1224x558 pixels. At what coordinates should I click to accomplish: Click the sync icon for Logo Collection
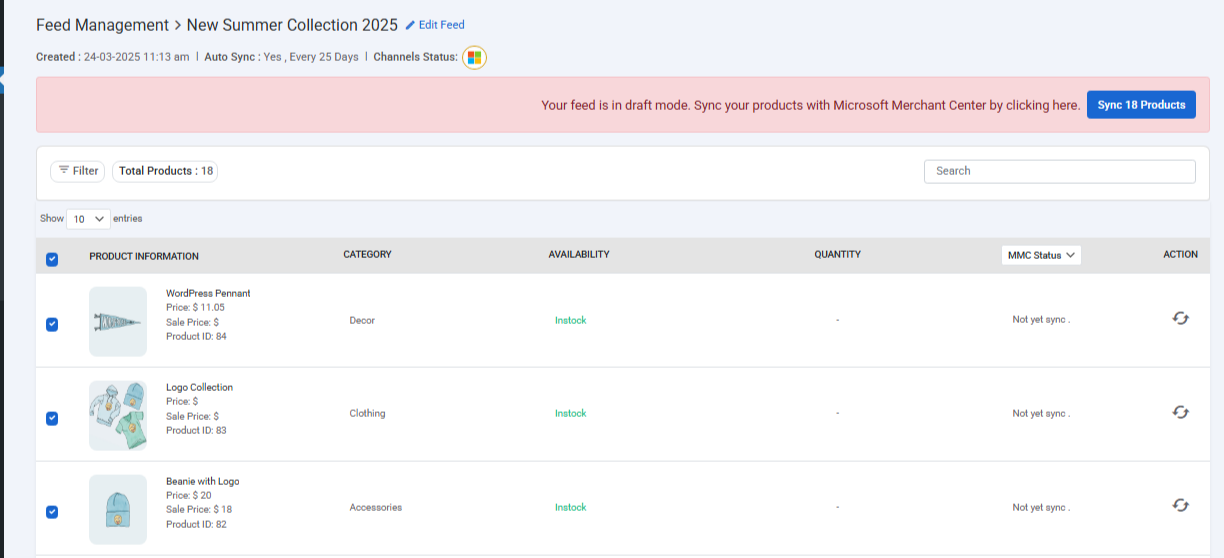(1180, 412)
